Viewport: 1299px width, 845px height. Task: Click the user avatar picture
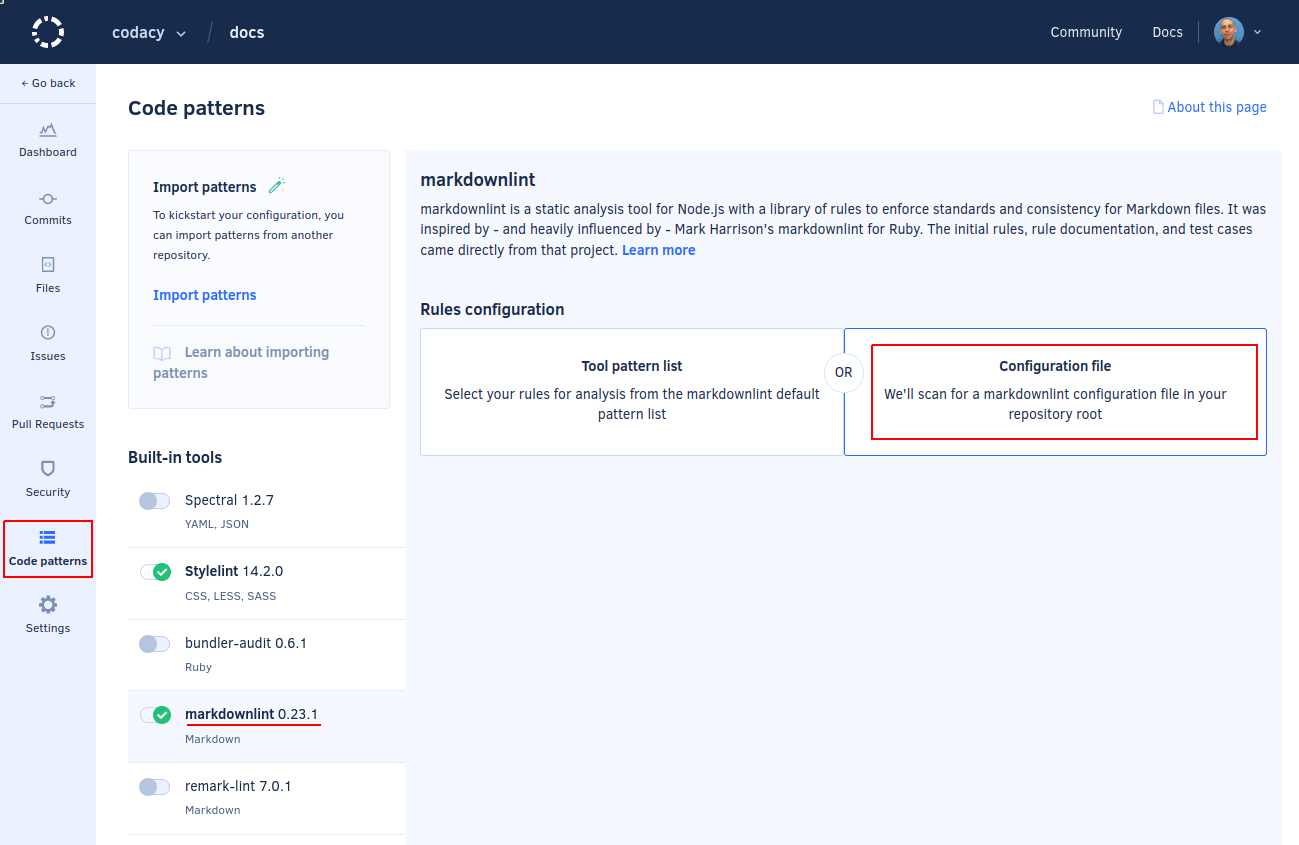[x=1228, y=32]
